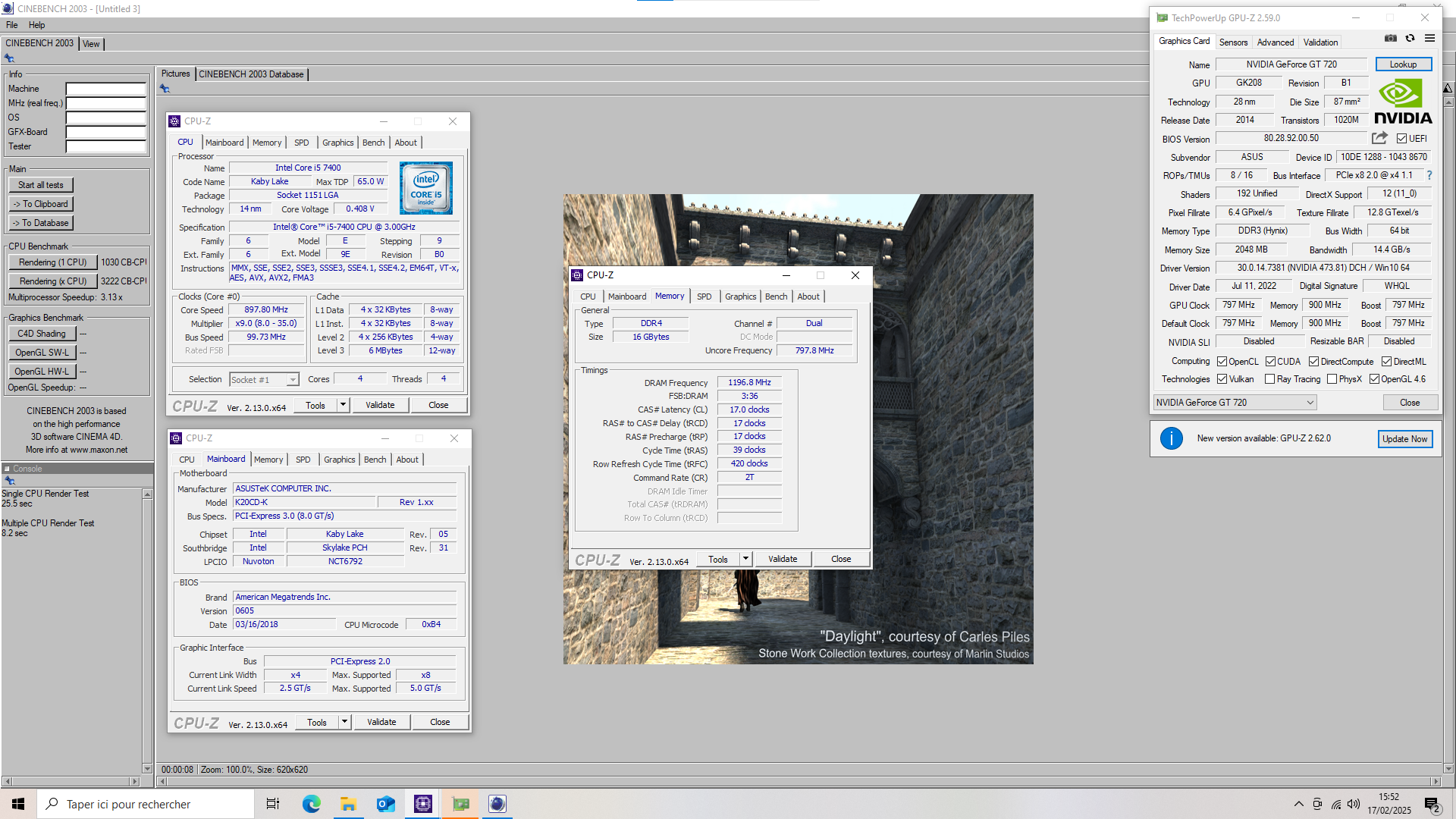The image size is (1456, 819).
Task: Switch to CINEBENCH on the taskbar
Action: (x=497, y=804)
